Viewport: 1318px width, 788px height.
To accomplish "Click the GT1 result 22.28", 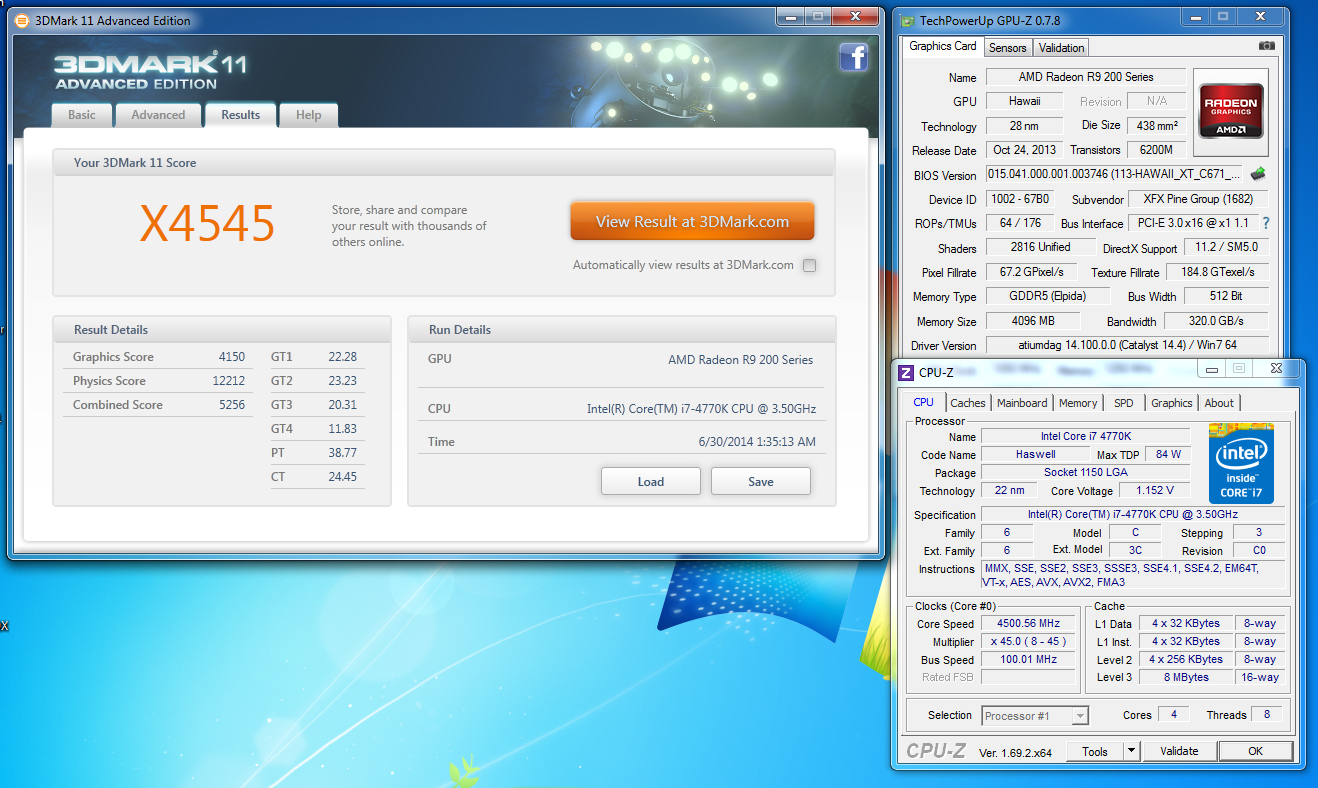I will tap(342, 357).
